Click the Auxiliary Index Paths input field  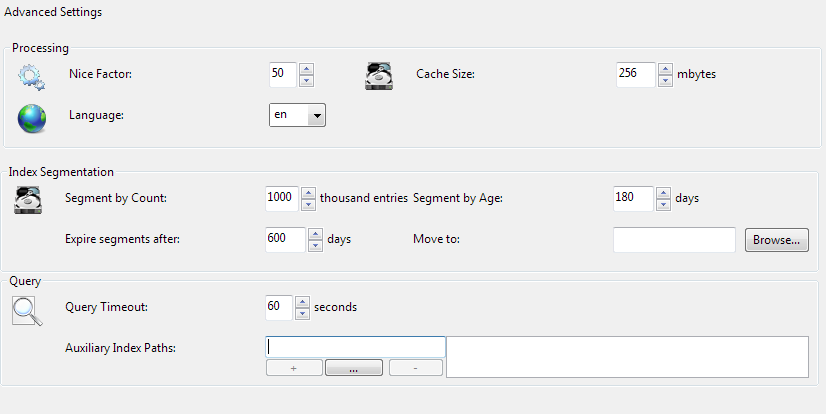[355, 347]
